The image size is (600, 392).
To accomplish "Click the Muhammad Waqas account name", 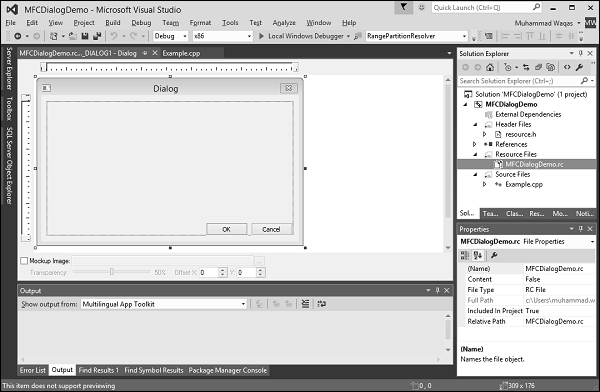I will coord(543,23).
